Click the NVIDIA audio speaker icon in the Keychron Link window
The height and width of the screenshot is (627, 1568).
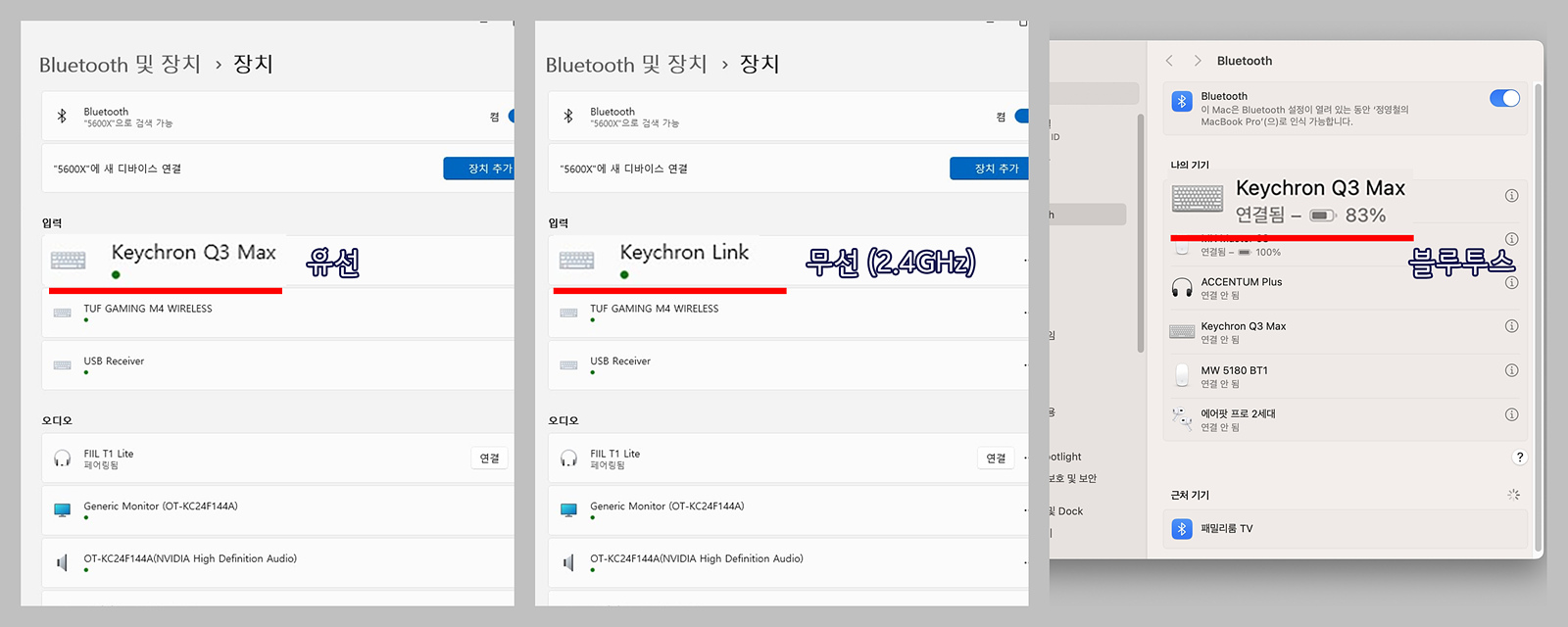coord(568,562)
